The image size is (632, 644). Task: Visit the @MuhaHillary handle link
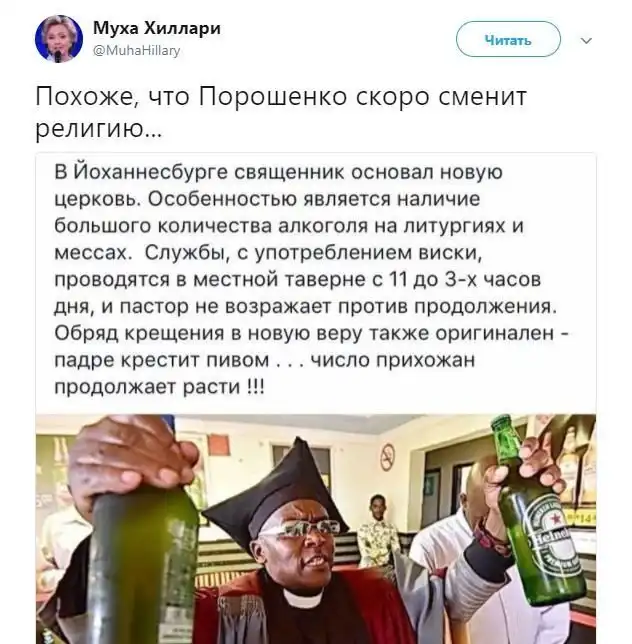[x=137, y=51]
